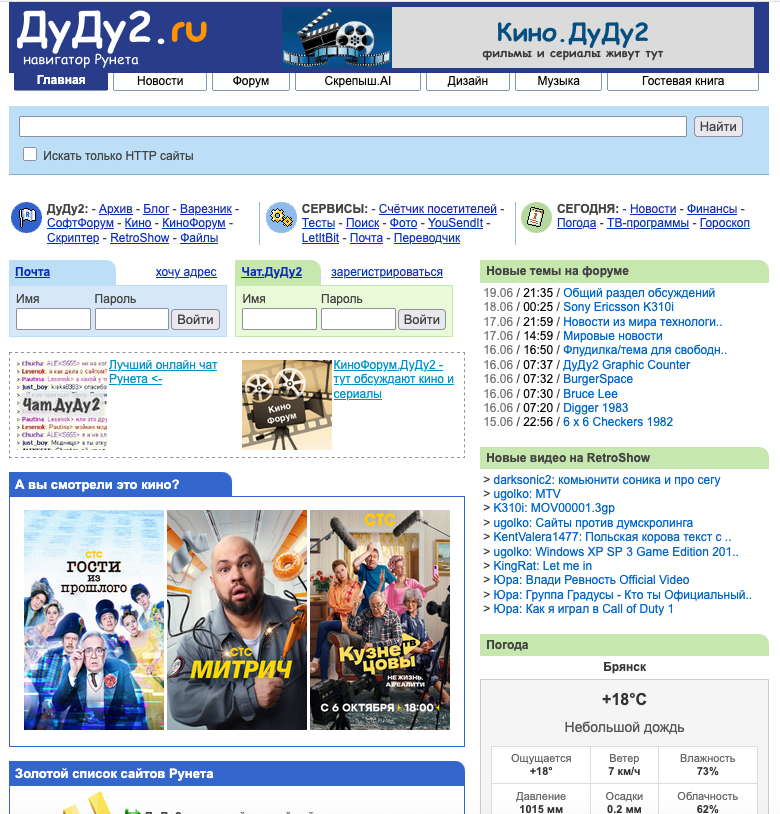780x814 pixels.
Task: Click the Брянск weather city label
Action: 624,667
